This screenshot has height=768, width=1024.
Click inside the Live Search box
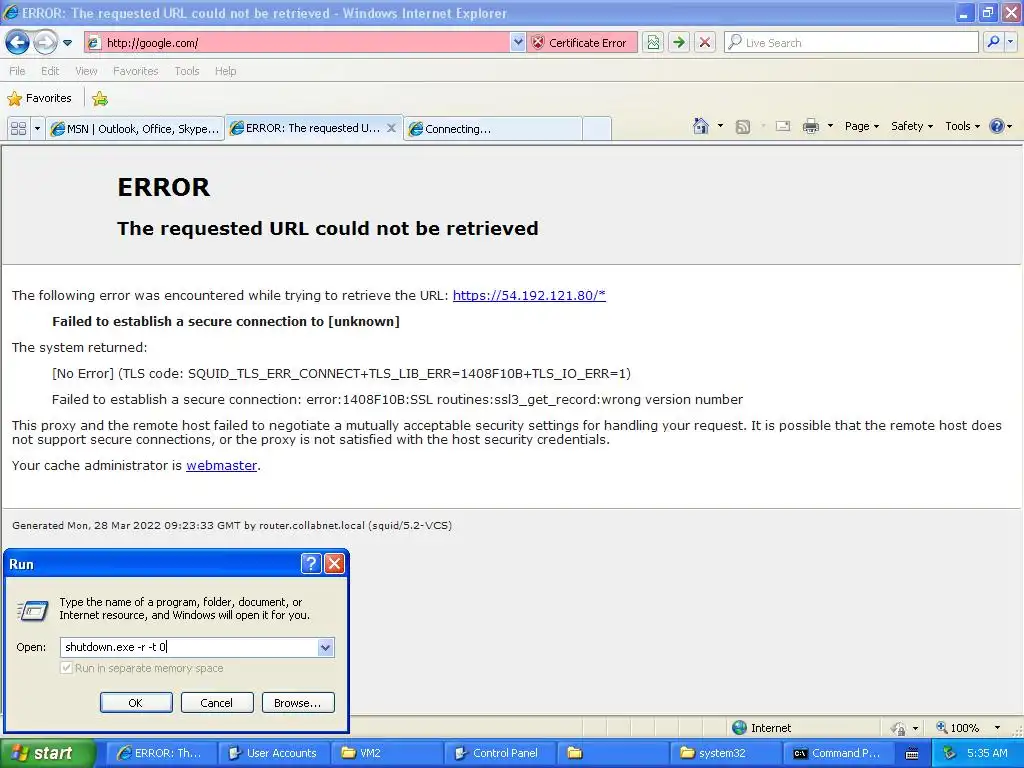pos(851,43)
